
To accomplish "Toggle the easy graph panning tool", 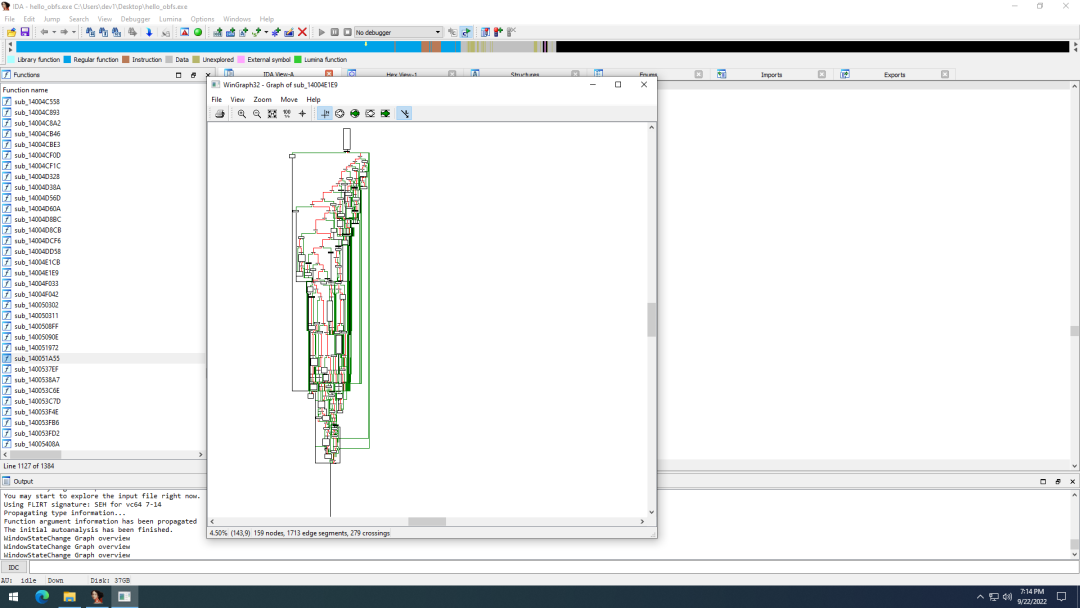I will (404, 114).
